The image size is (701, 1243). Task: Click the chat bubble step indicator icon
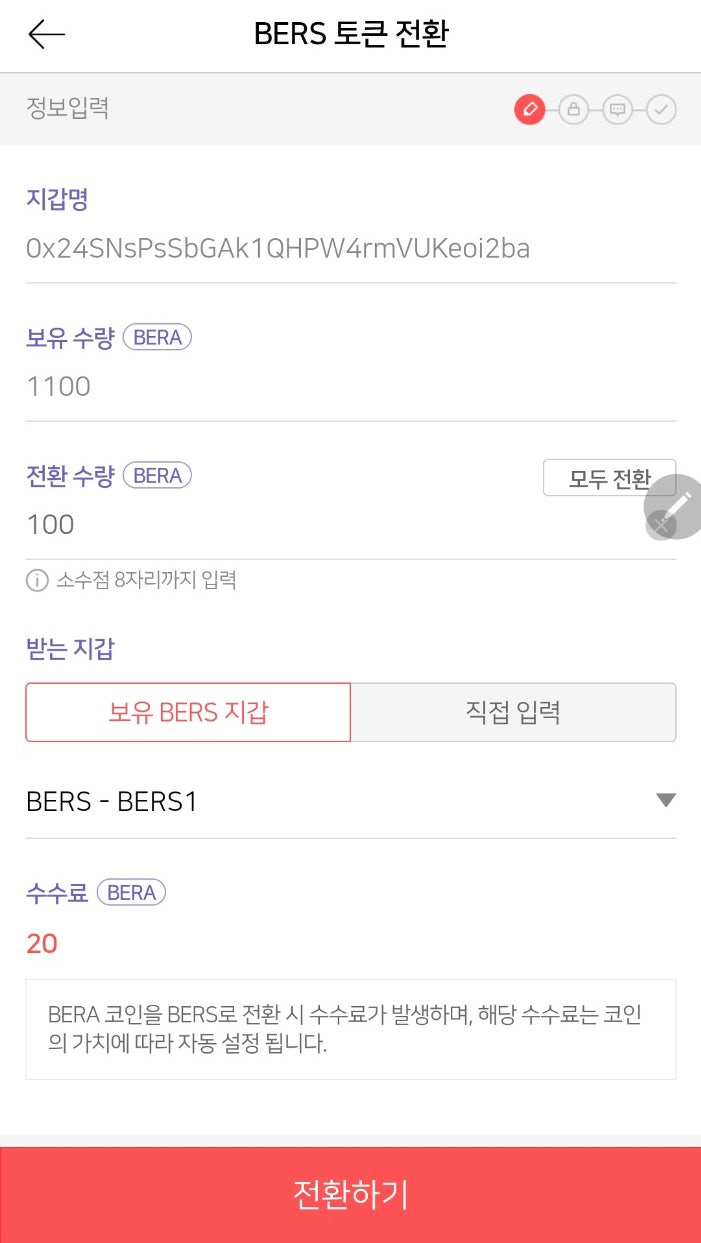click(618, 110)
